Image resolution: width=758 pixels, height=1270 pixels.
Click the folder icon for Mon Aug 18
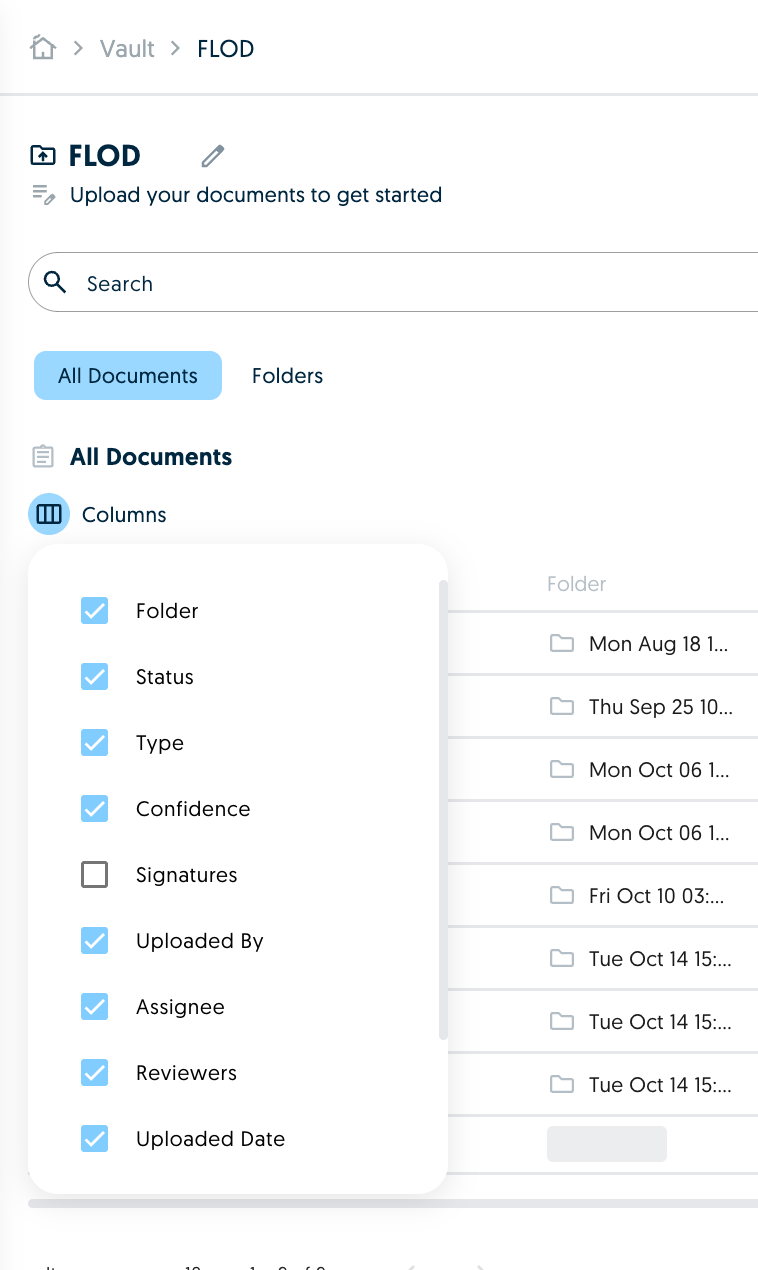click(x=562, y=643)
